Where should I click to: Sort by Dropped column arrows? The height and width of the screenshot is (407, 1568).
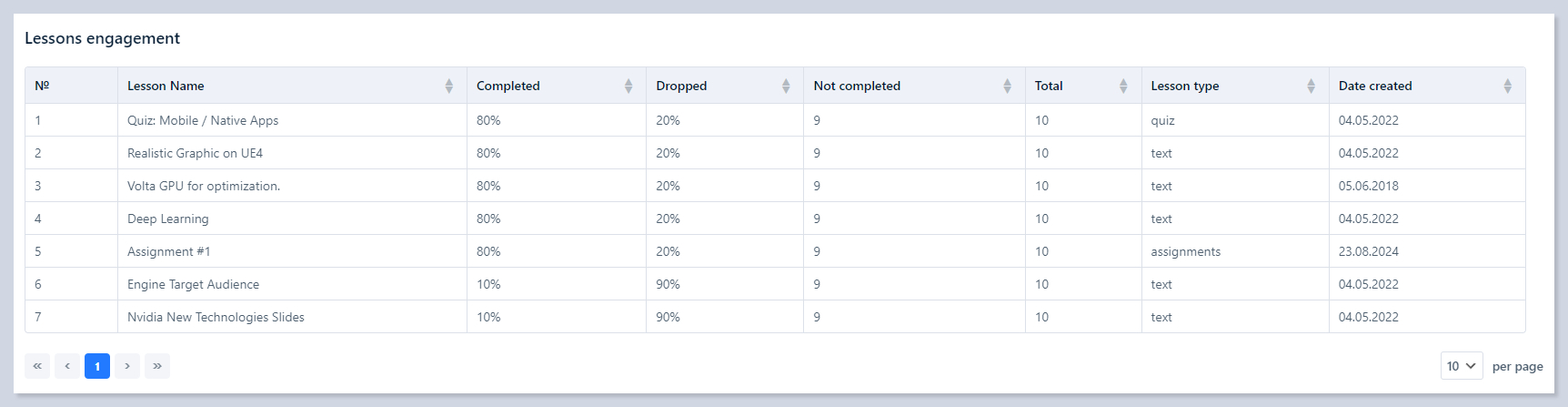pyautogui.click(x=786, y=86)
